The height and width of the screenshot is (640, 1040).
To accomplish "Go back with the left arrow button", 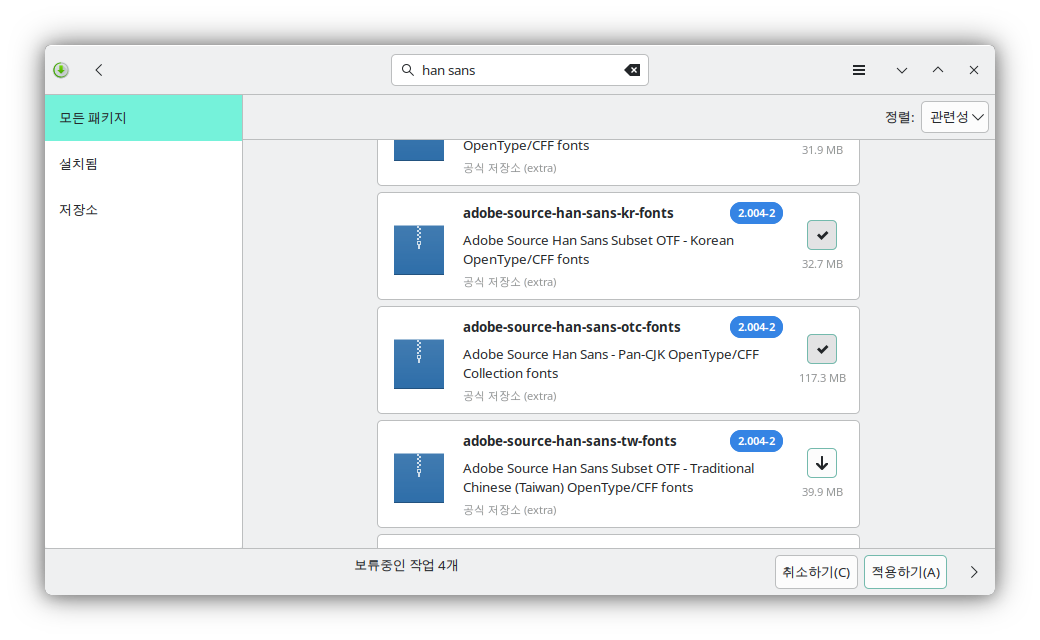I will [x=99, y=70].
